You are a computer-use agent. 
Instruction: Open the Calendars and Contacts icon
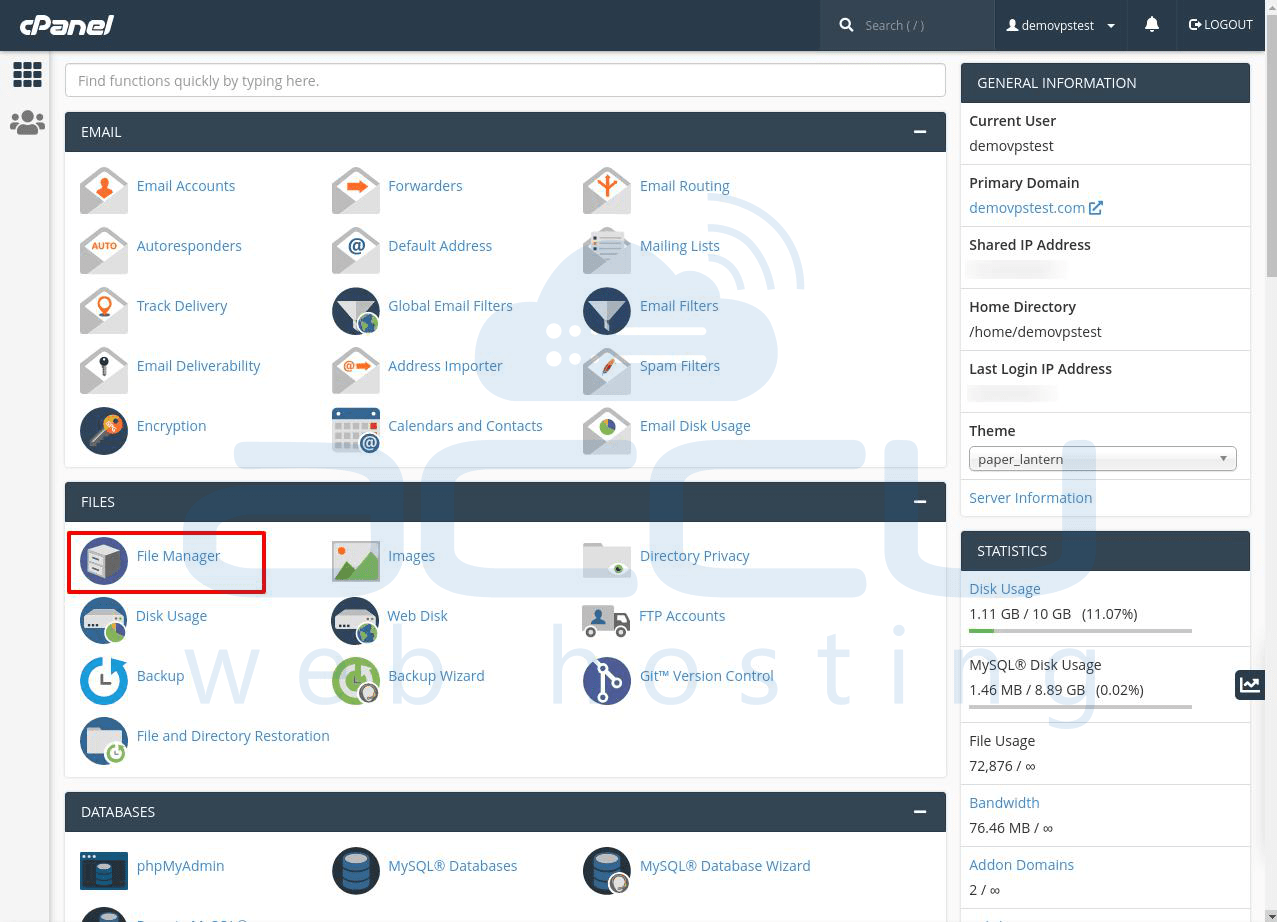click(x=356, y=430)
